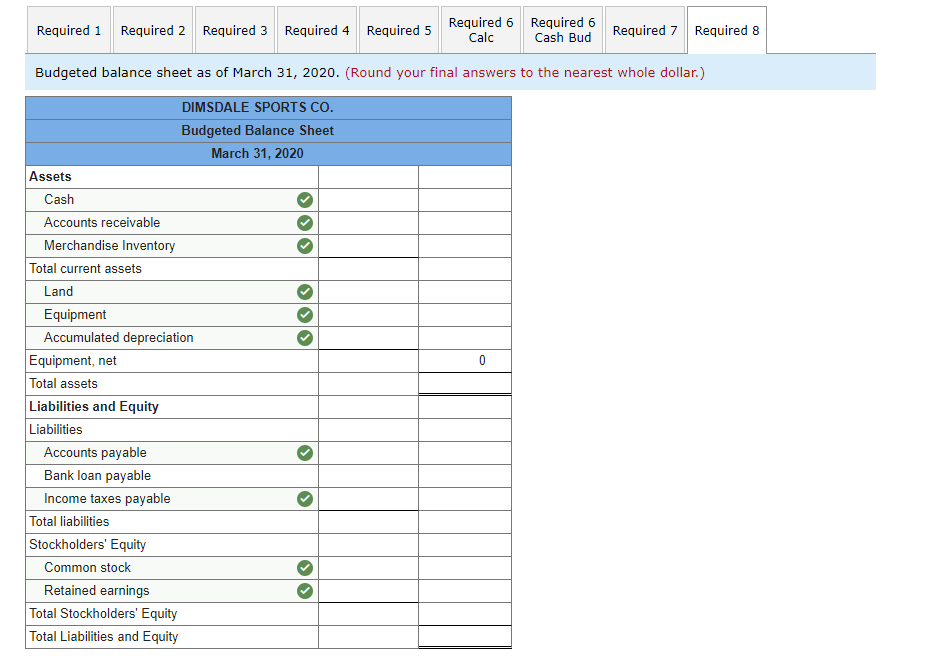This screenshot has height=658, width=937.
Task: Click the Retained earnings amount input cell
Action: pos(368,591)
